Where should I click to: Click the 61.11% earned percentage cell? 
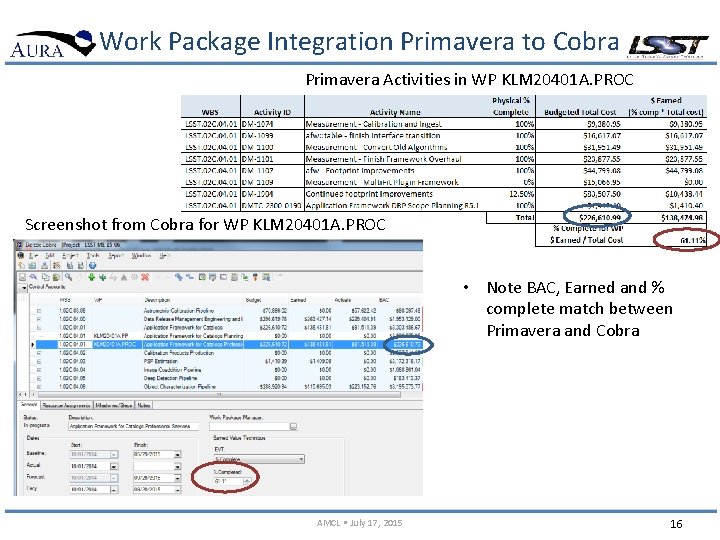[692, 240]
